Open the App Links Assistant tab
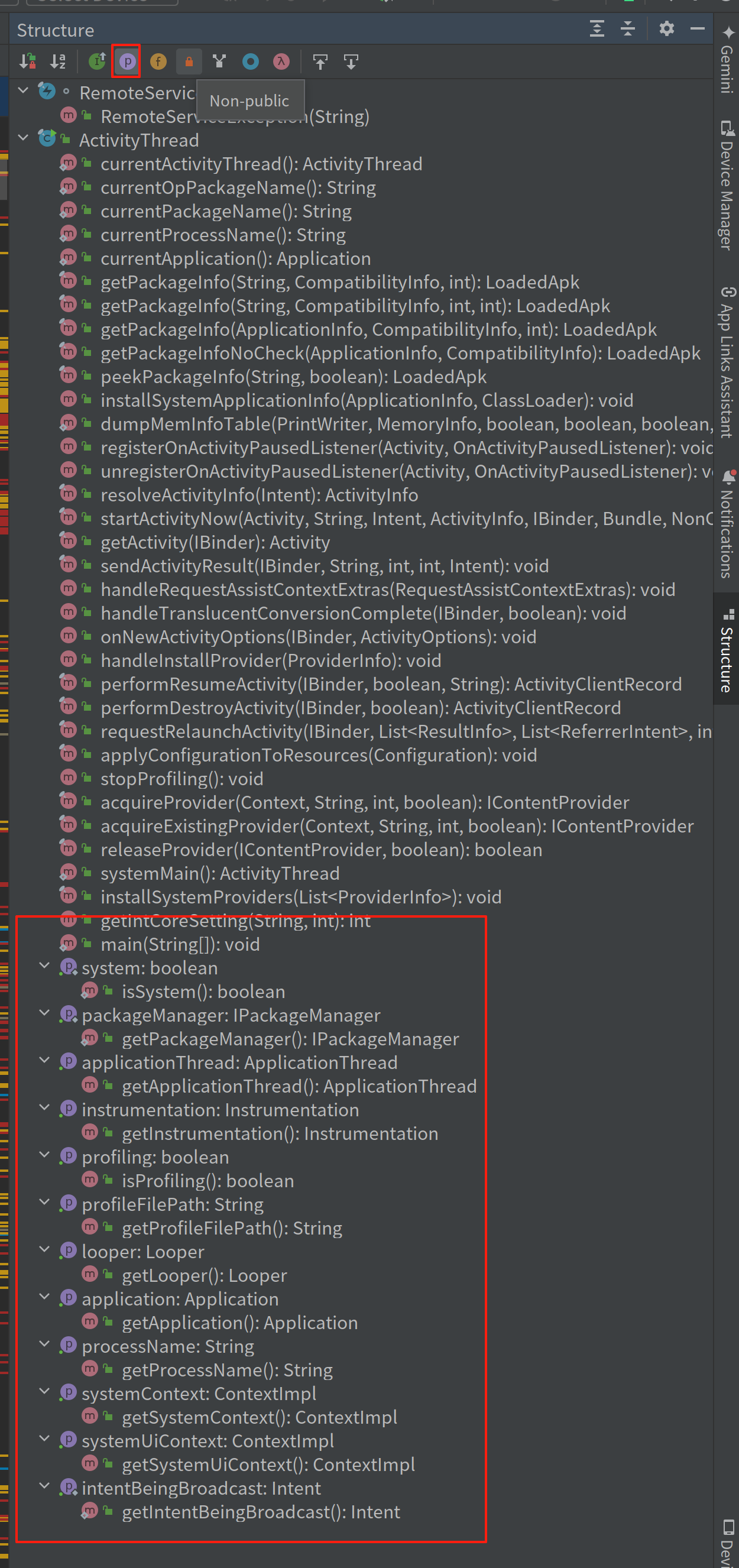 click(726, 362)
